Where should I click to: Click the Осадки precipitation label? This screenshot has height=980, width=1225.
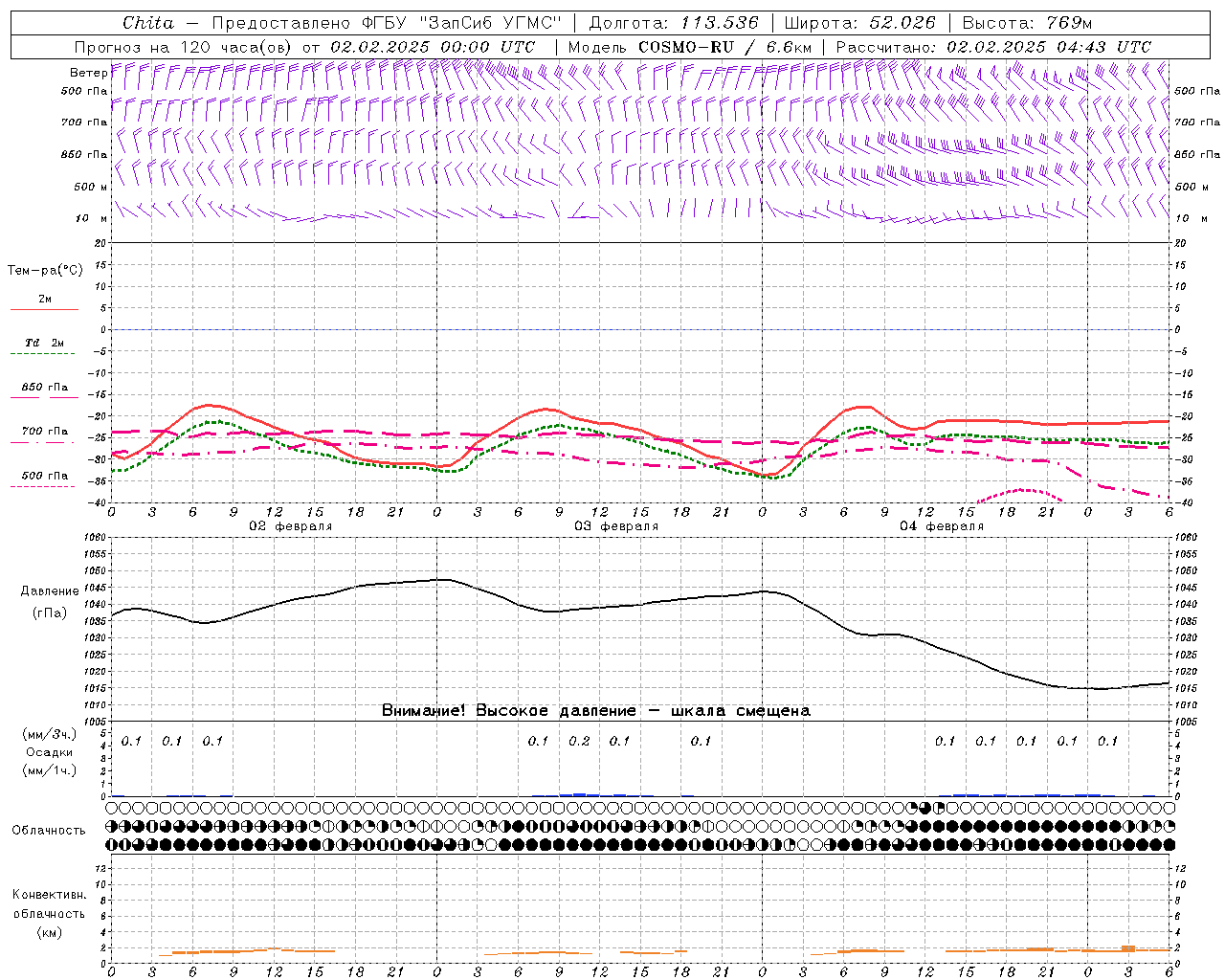click(x=49, y=752)
